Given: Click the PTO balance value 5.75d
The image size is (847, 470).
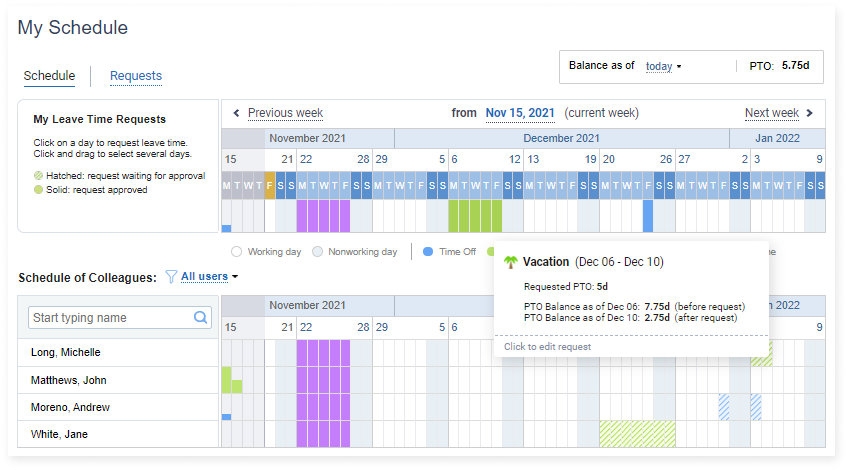Looking at the screenshot, I should coord(795,65).
